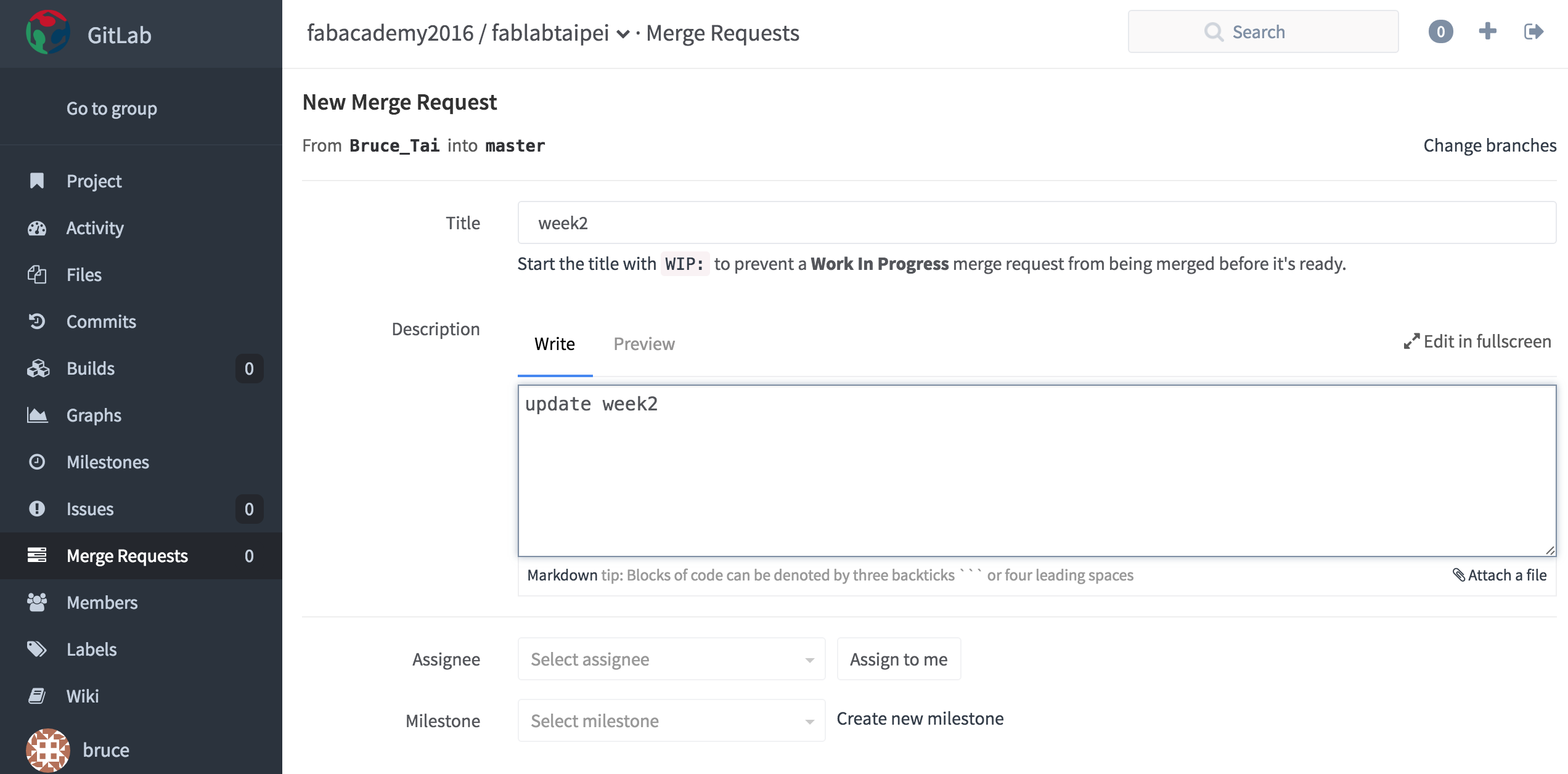Open Commits in the sidebar
Image resolution: width=1568 pixels, height=774 pixels.
click(141, 322)
